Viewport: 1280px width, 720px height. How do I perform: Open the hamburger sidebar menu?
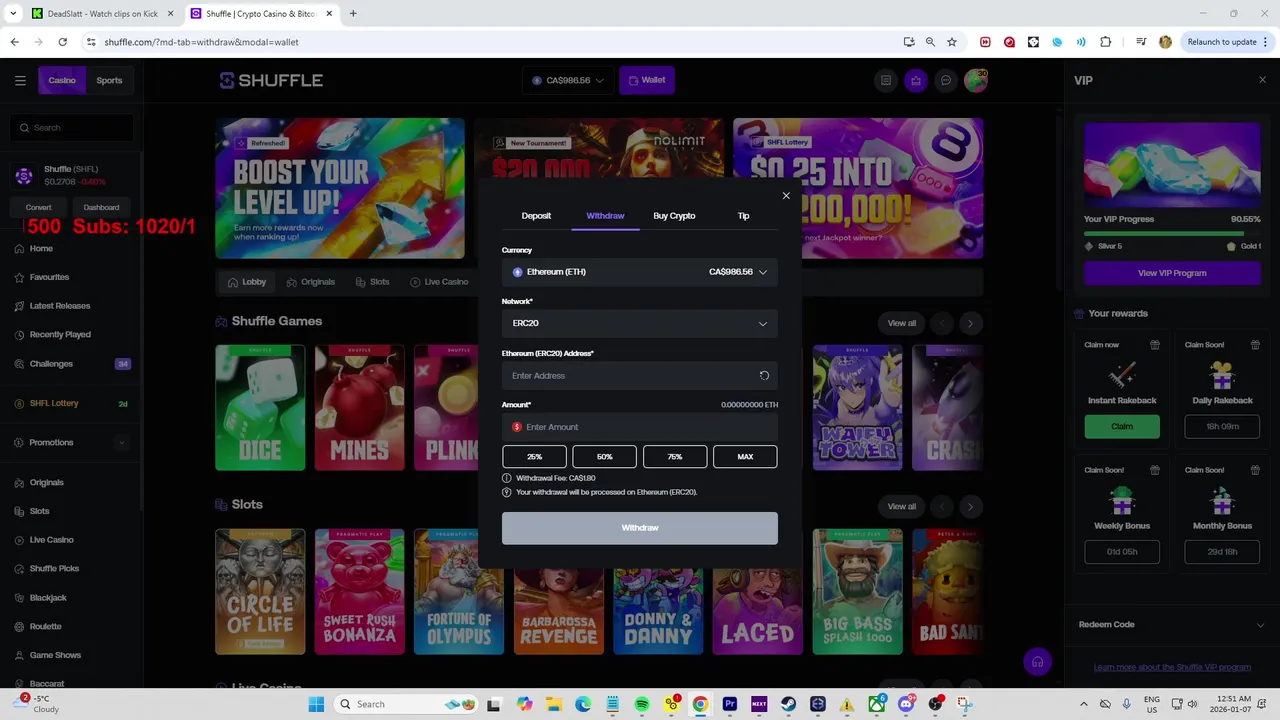click(x=20, y=80)
